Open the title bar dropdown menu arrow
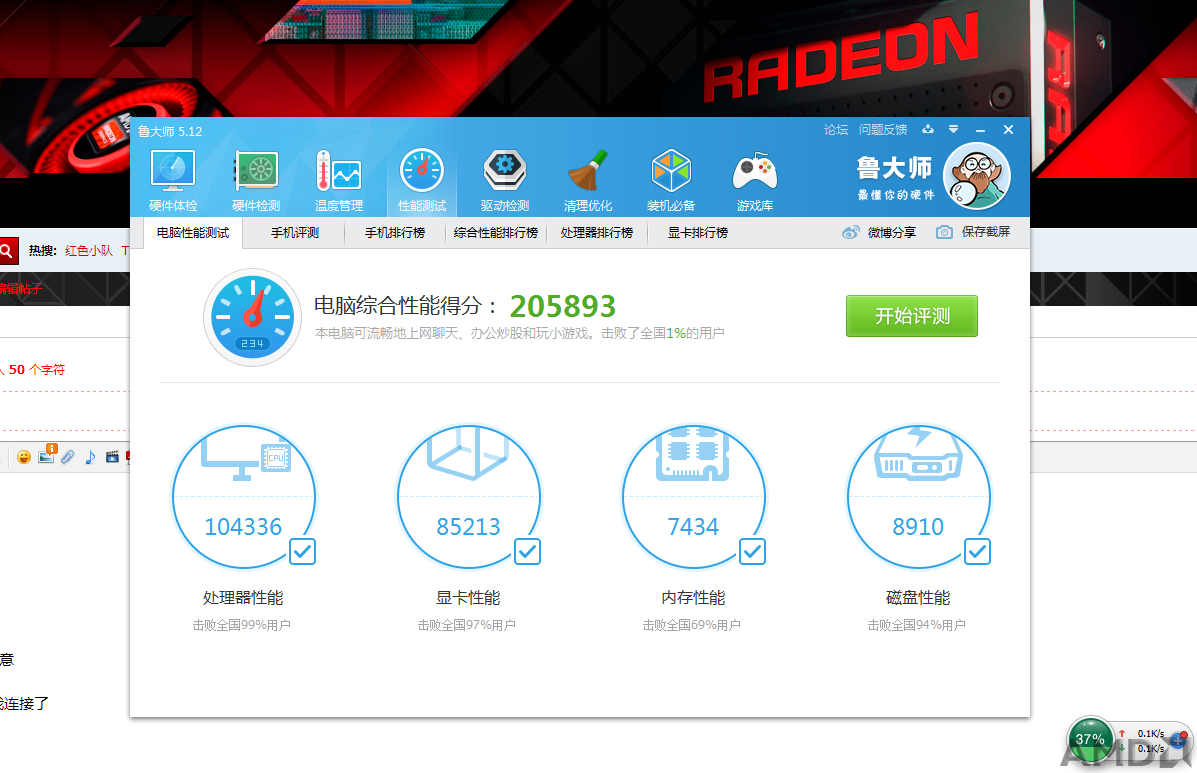This screenshot has width=1197, height=773. 953,129
